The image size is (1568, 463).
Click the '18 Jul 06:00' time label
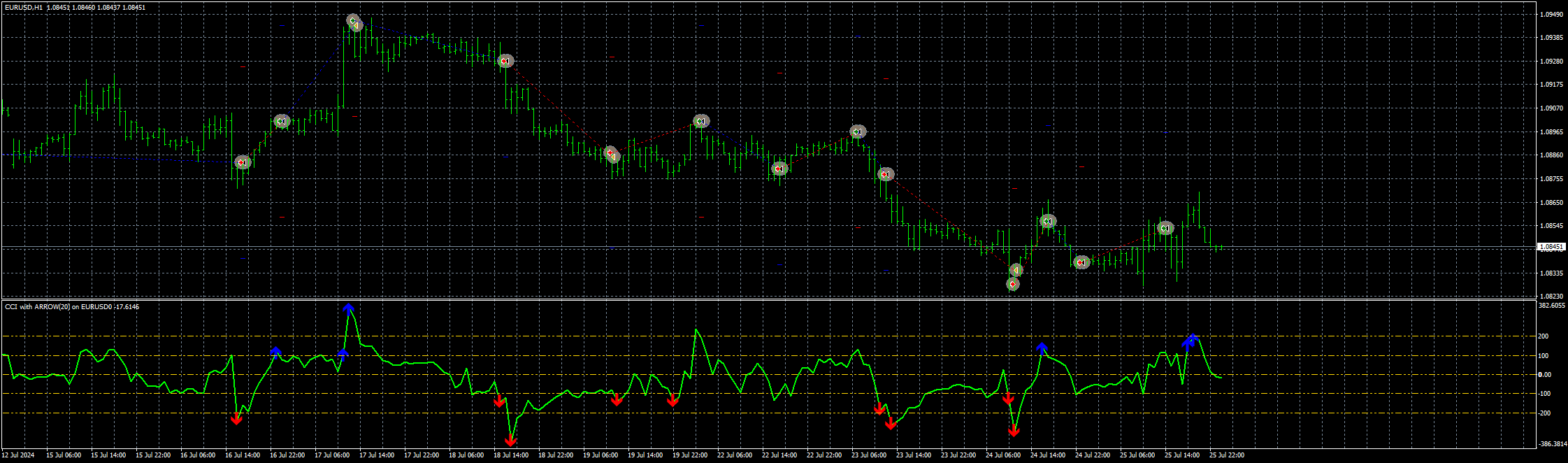466,455
